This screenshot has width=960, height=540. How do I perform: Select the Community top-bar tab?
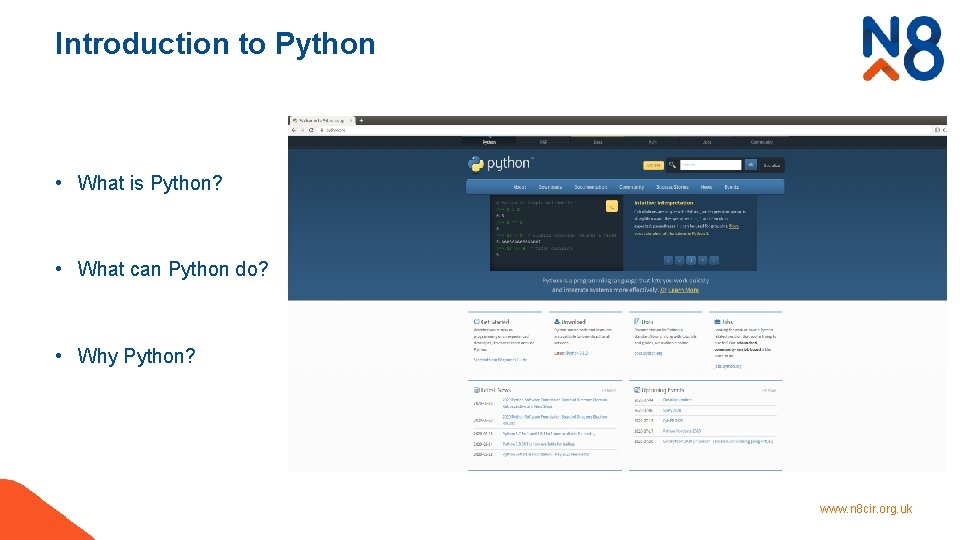762,142
